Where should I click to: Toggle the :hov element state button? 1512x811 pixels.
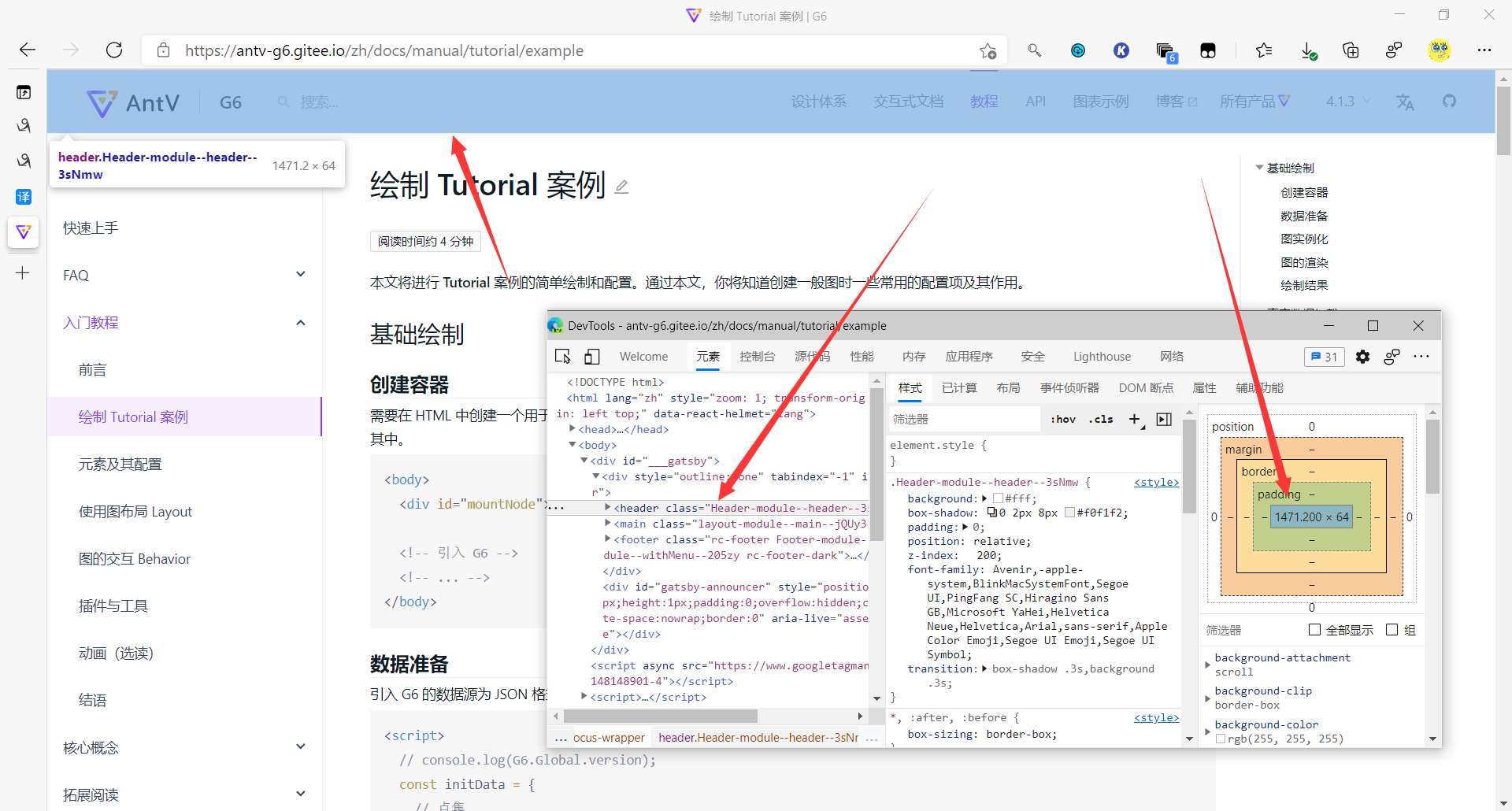(x=1063, y=420)
